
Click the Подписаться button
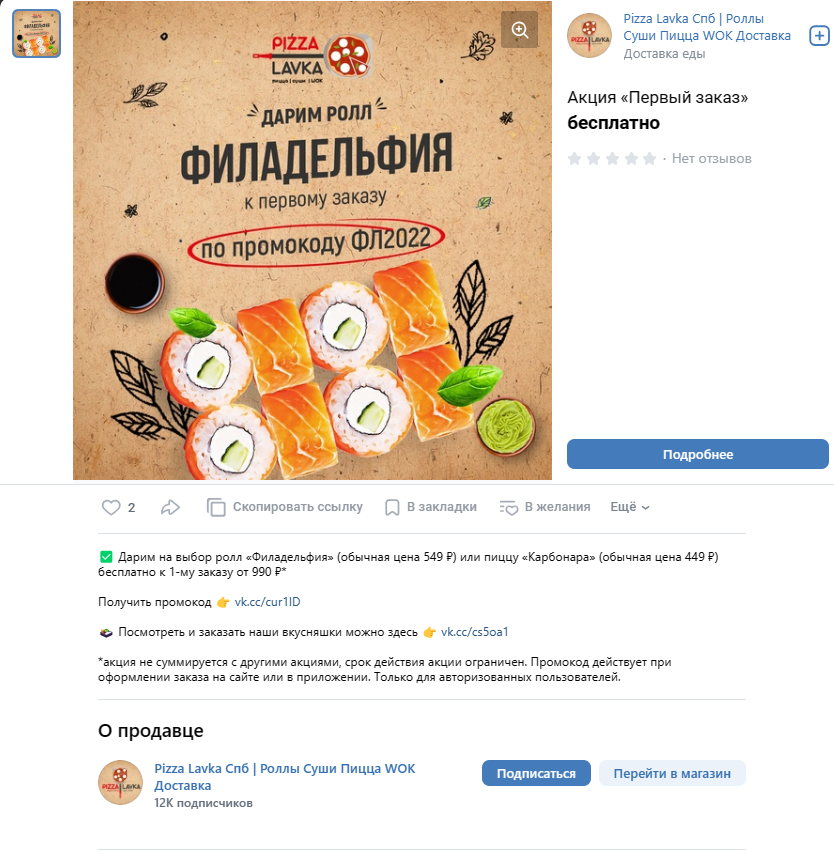(x=536, y=773)
